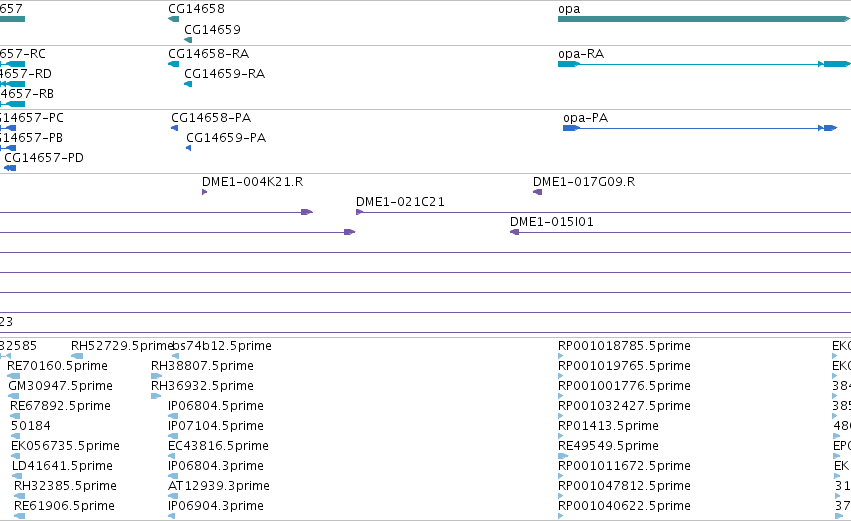
Task: Click the RP01413.5prime label
Action: pos(608,426)
